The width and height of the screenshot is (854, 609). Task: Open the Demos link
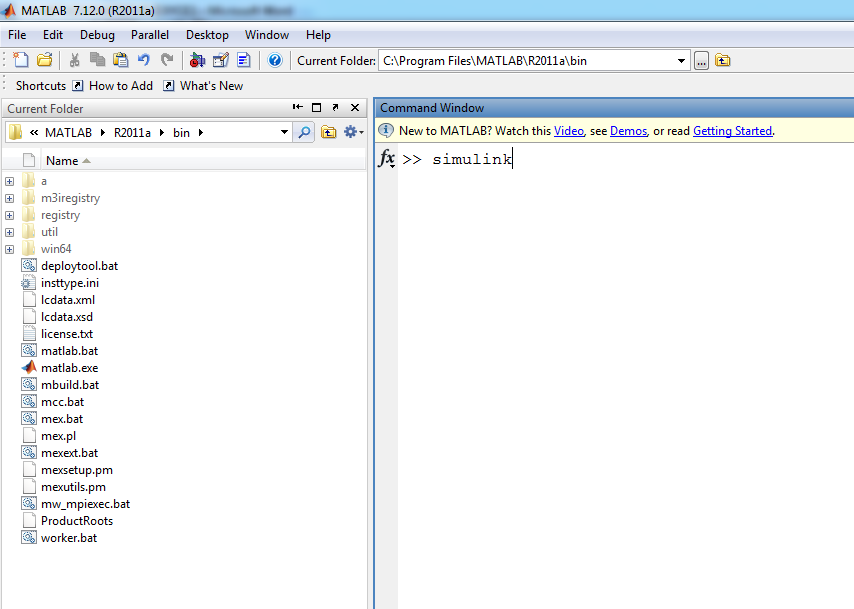click(x=629, y=131)
